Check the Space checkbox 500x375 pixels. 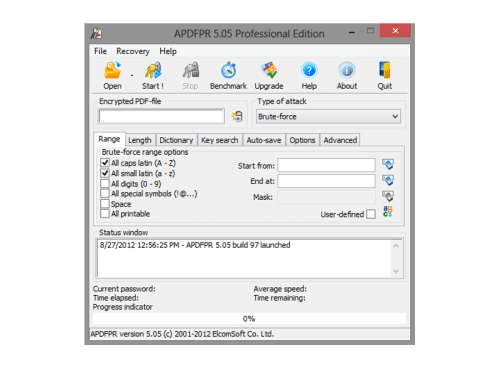(x=105, y=204)
